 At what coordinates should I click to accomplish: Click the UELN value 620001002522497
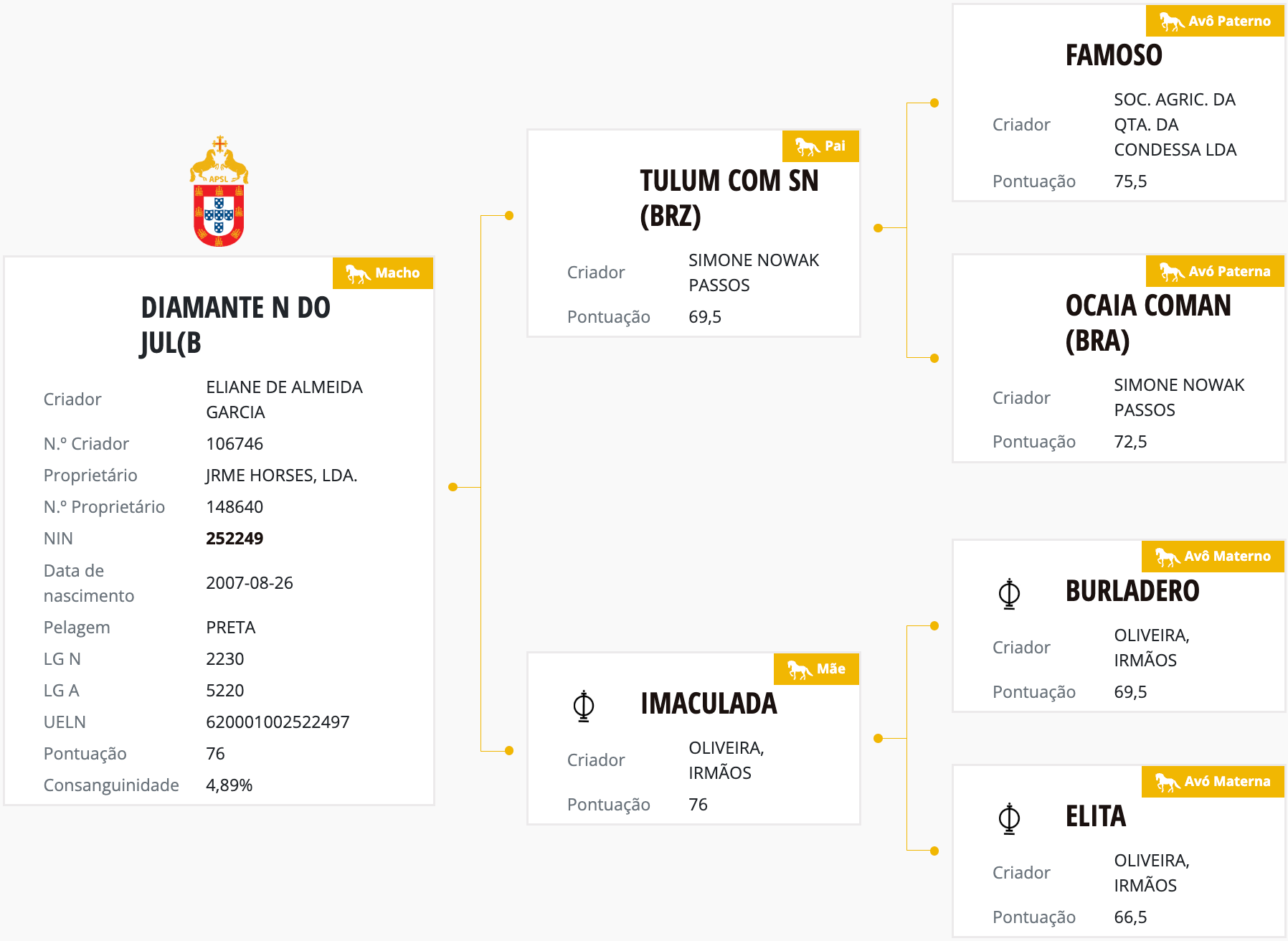click(278, 722)
